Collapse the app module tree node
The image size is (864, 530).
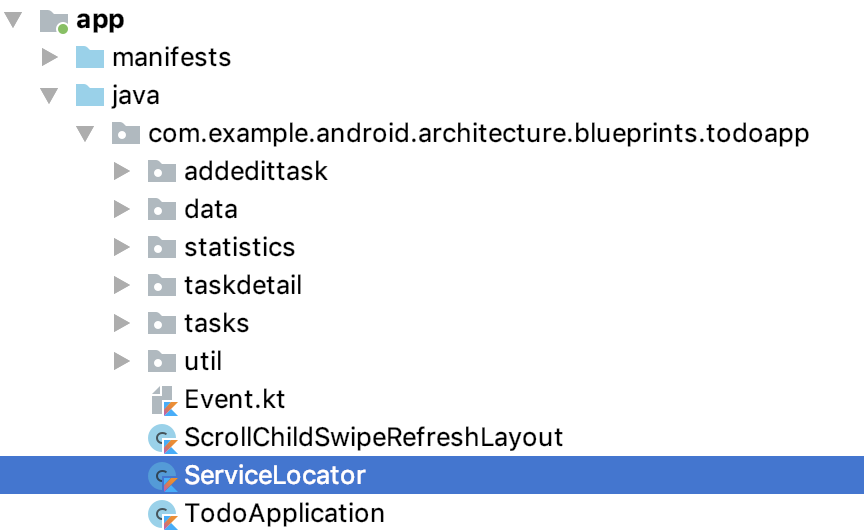(12, 20)
